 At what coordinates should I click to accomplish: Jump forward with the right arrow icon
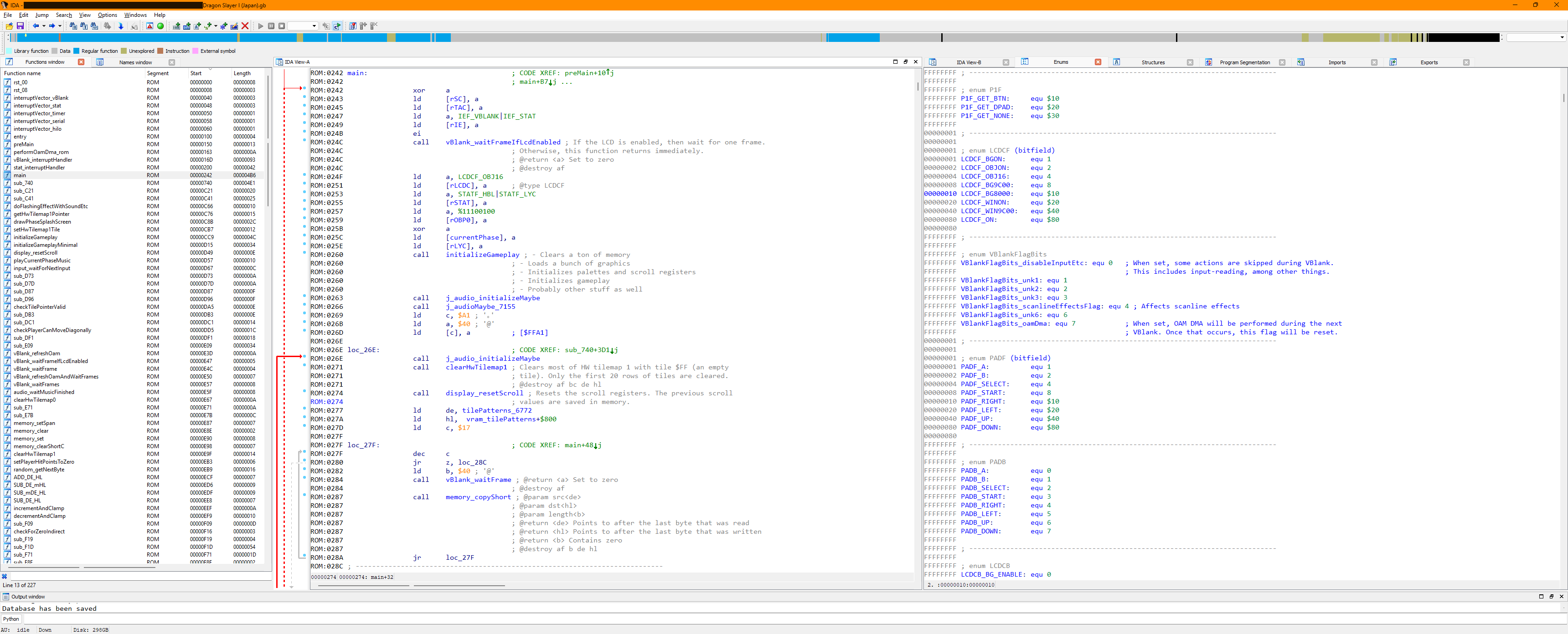click(x=52, y=26)
